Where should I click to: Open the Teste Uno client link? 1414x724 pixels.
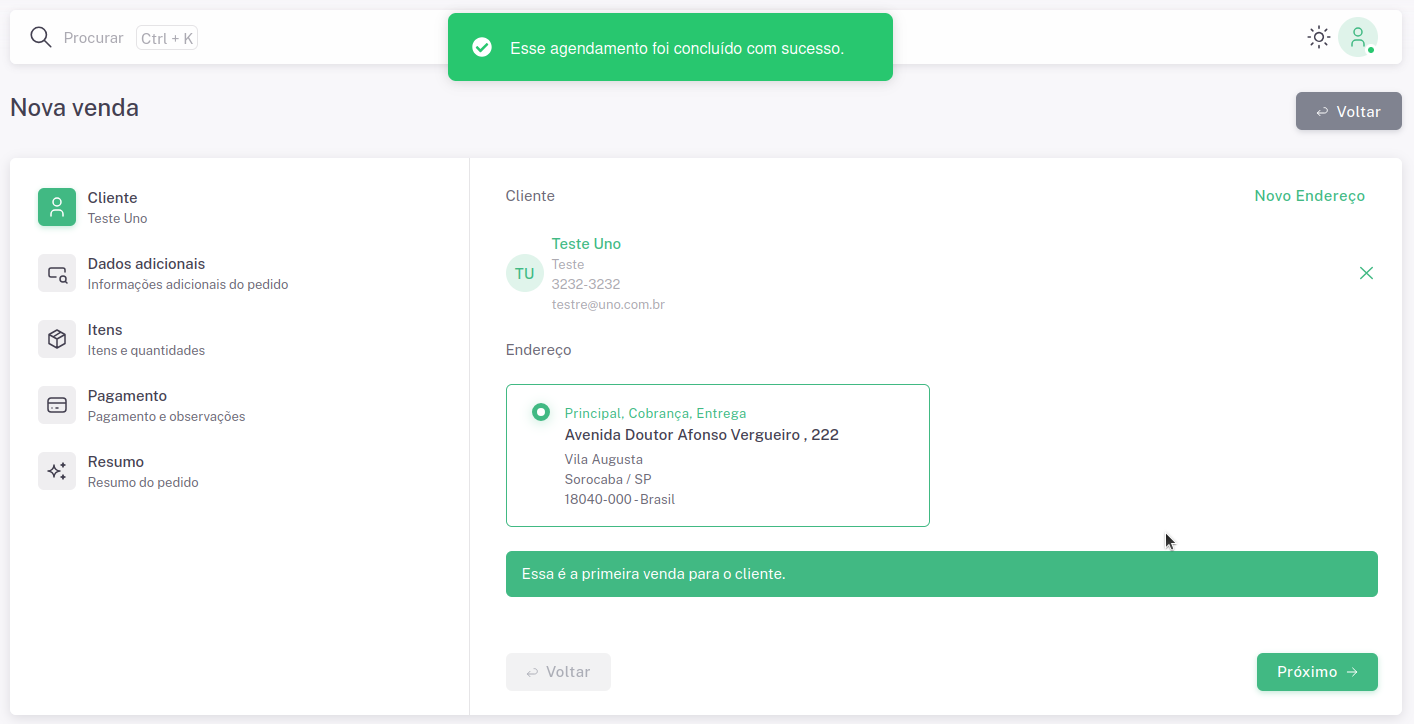586,244
